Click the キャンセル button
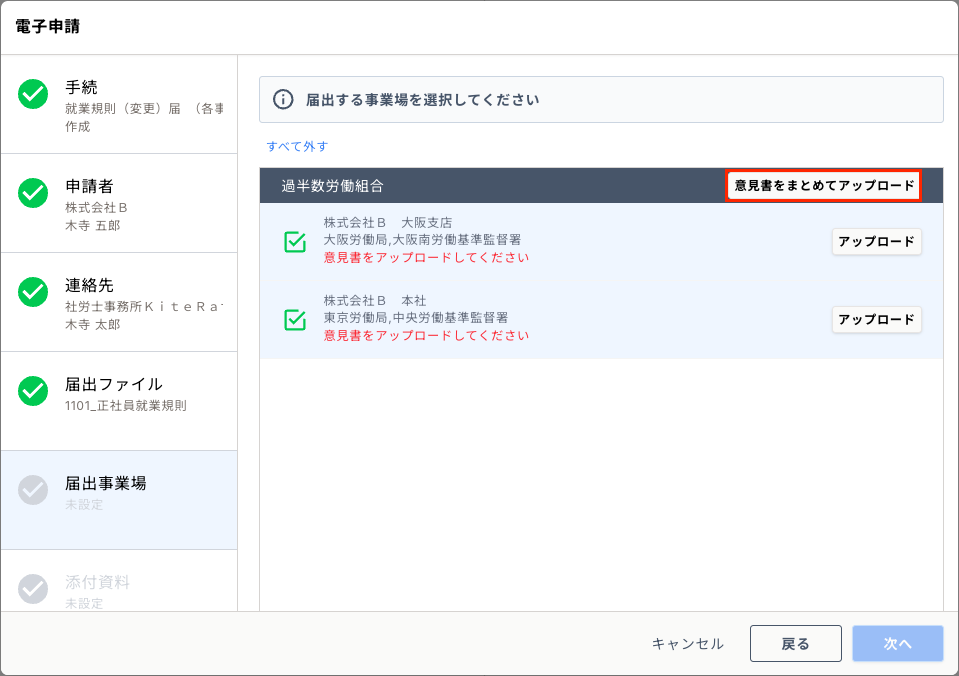The image size is (959, 676). tap(687, 644)
